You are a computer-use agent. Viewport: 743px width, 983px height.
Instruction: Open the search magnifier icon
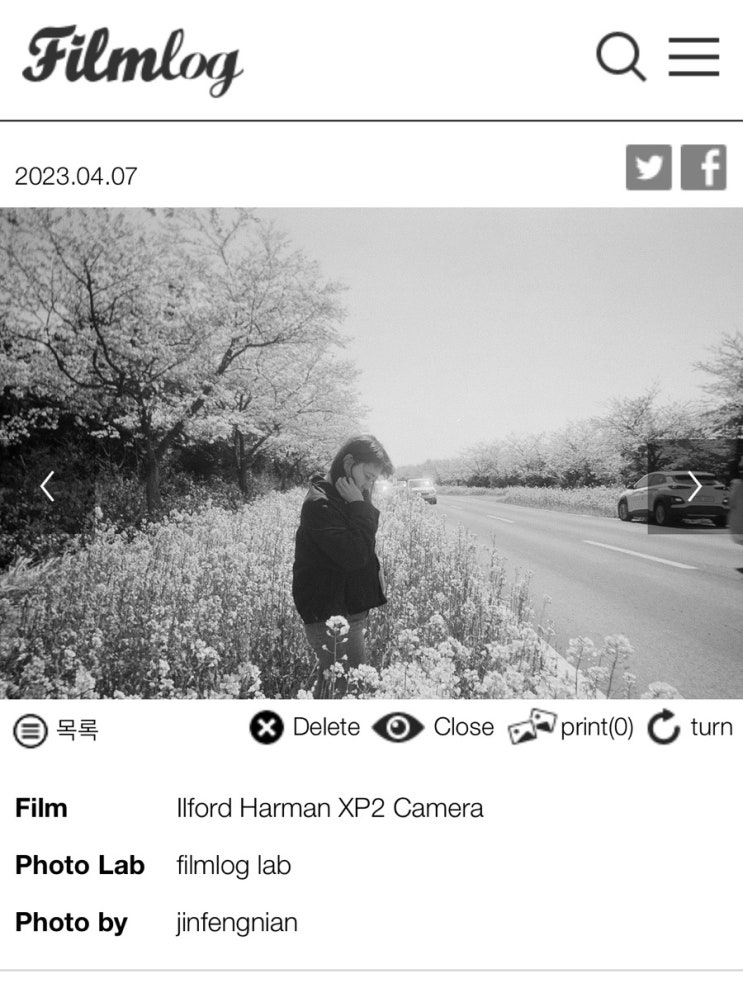point(621,56)
